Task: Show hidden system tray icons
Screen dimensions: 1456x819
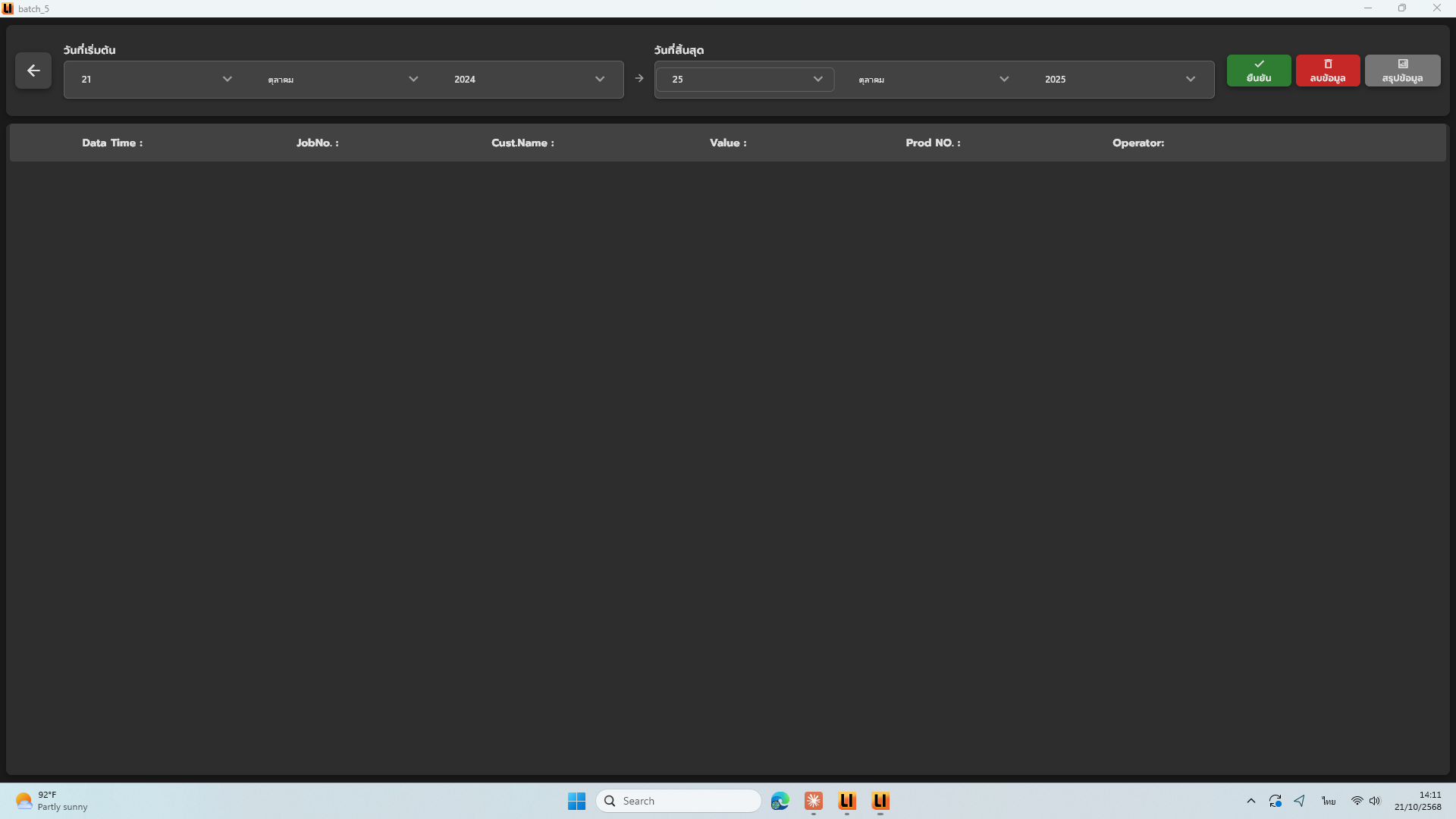Action: point(1250,801)
